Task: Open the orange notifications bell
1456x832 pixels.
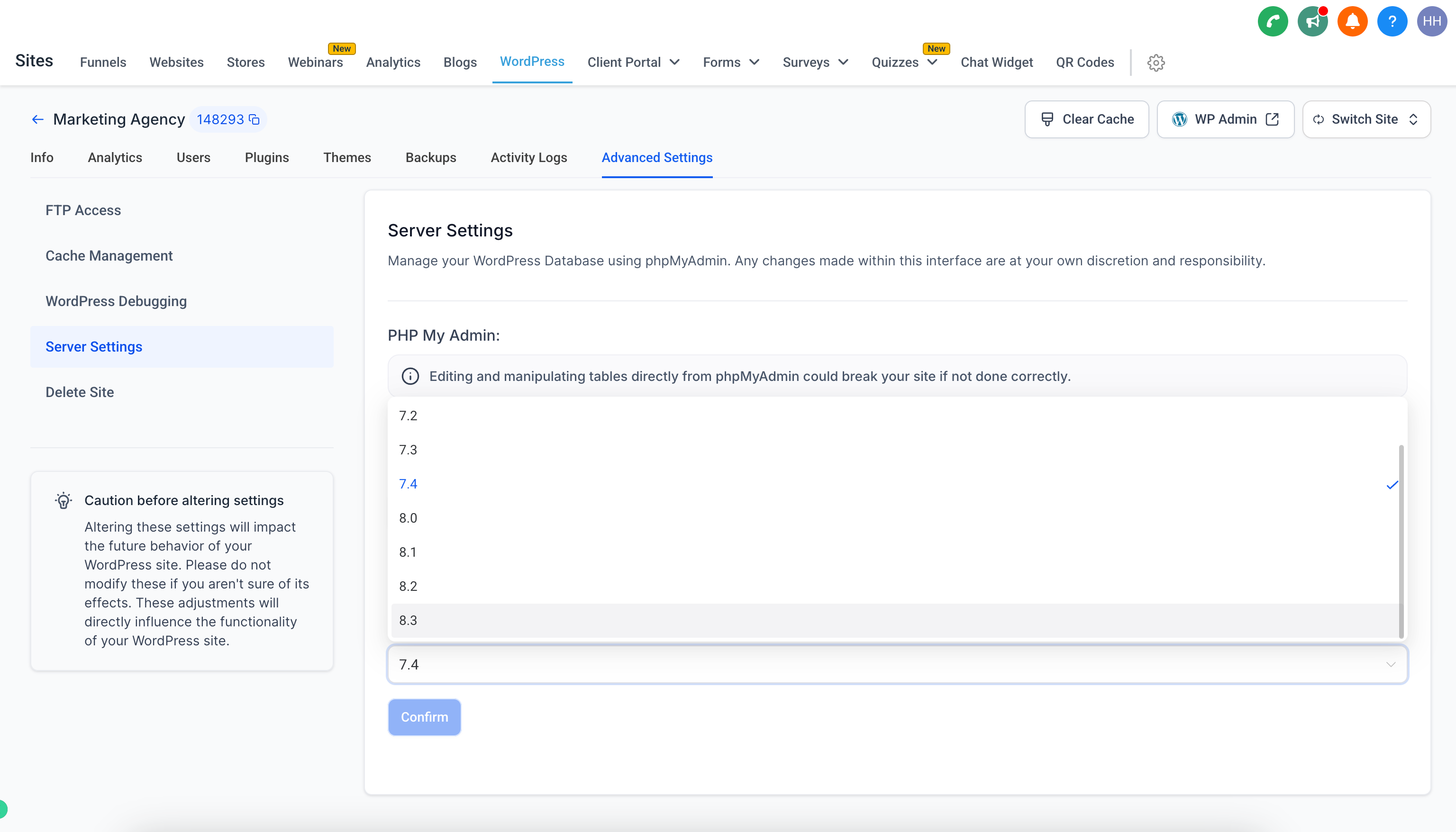Action: (x=1352, y=22)
